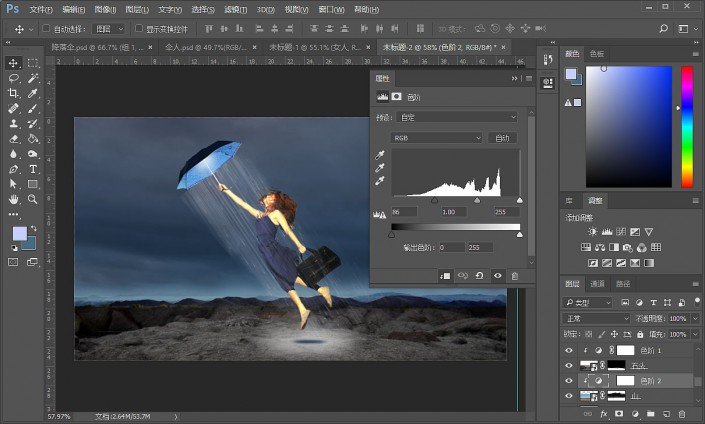Select the Zoom tool in toolbar
The height and width of the screenshot is (424, 705).
tap(33, 199)
